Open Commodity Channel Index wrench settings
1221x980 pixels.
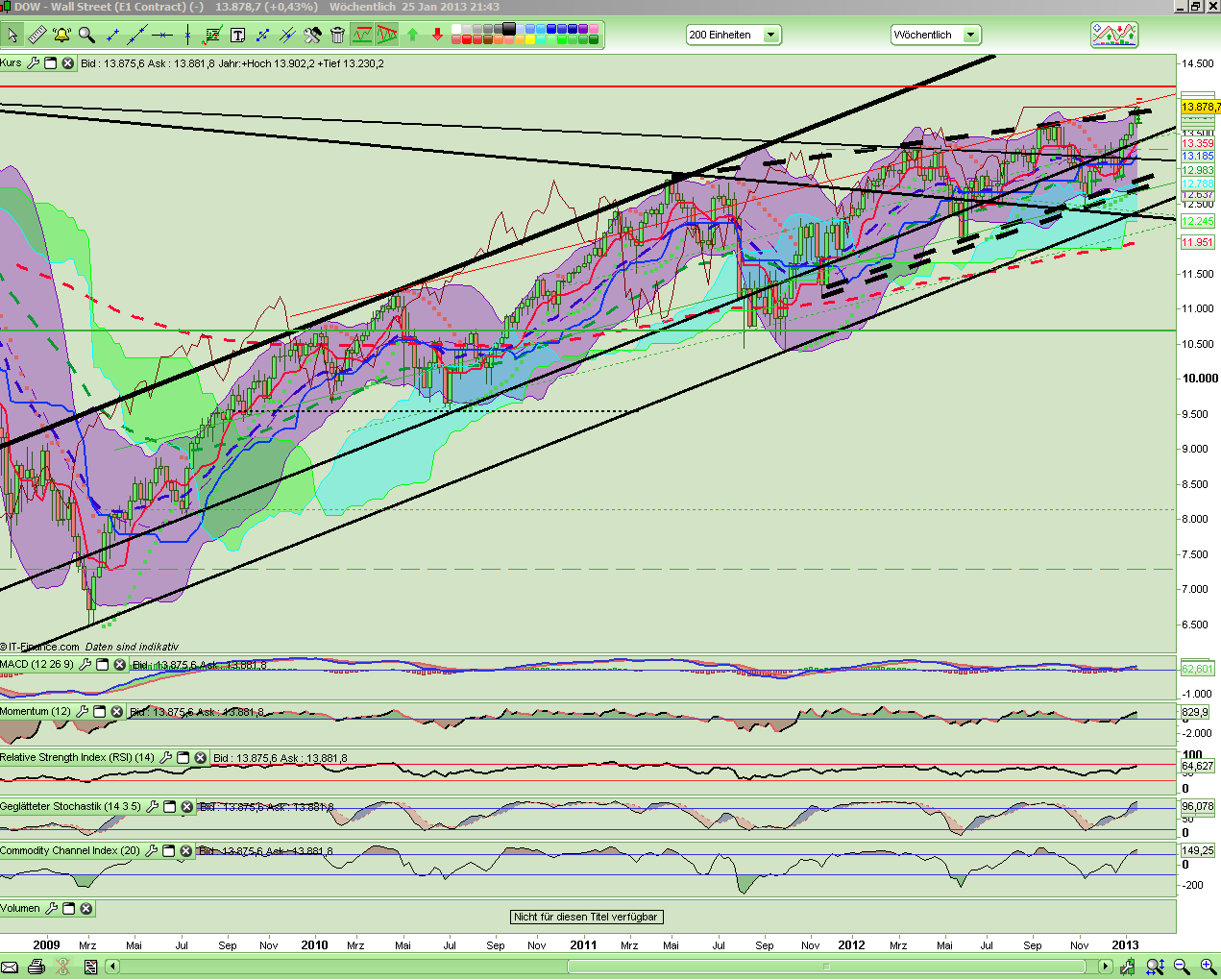click(152, 851)
